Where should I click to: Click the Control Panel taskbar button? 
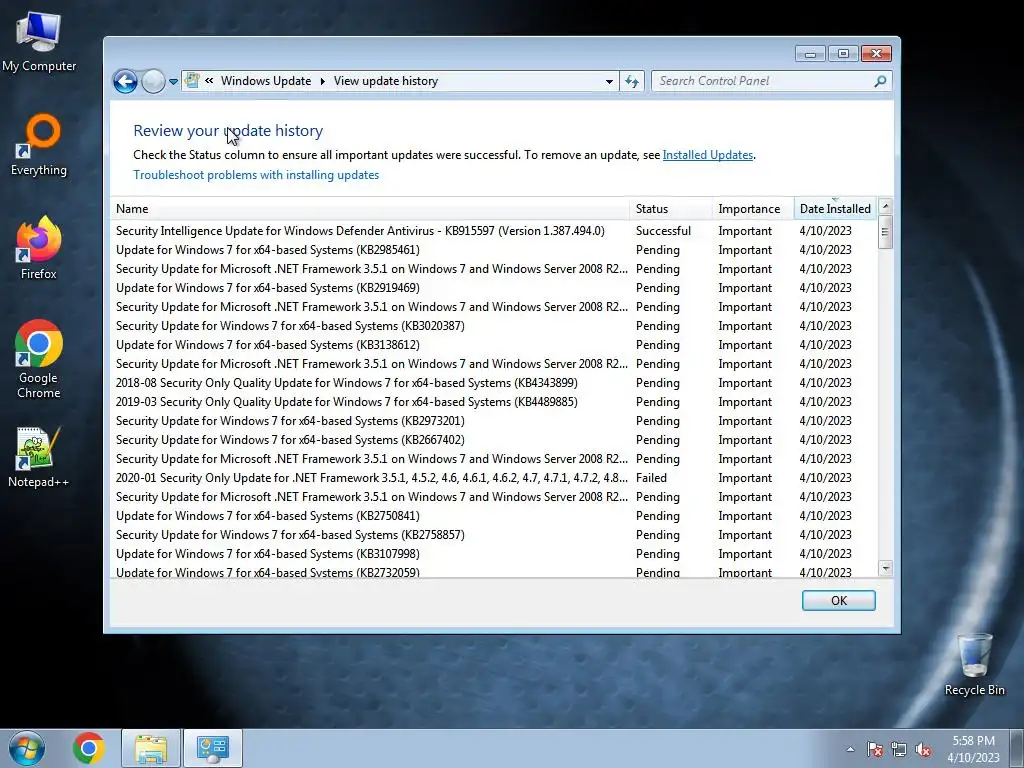[x=212, y=748]
